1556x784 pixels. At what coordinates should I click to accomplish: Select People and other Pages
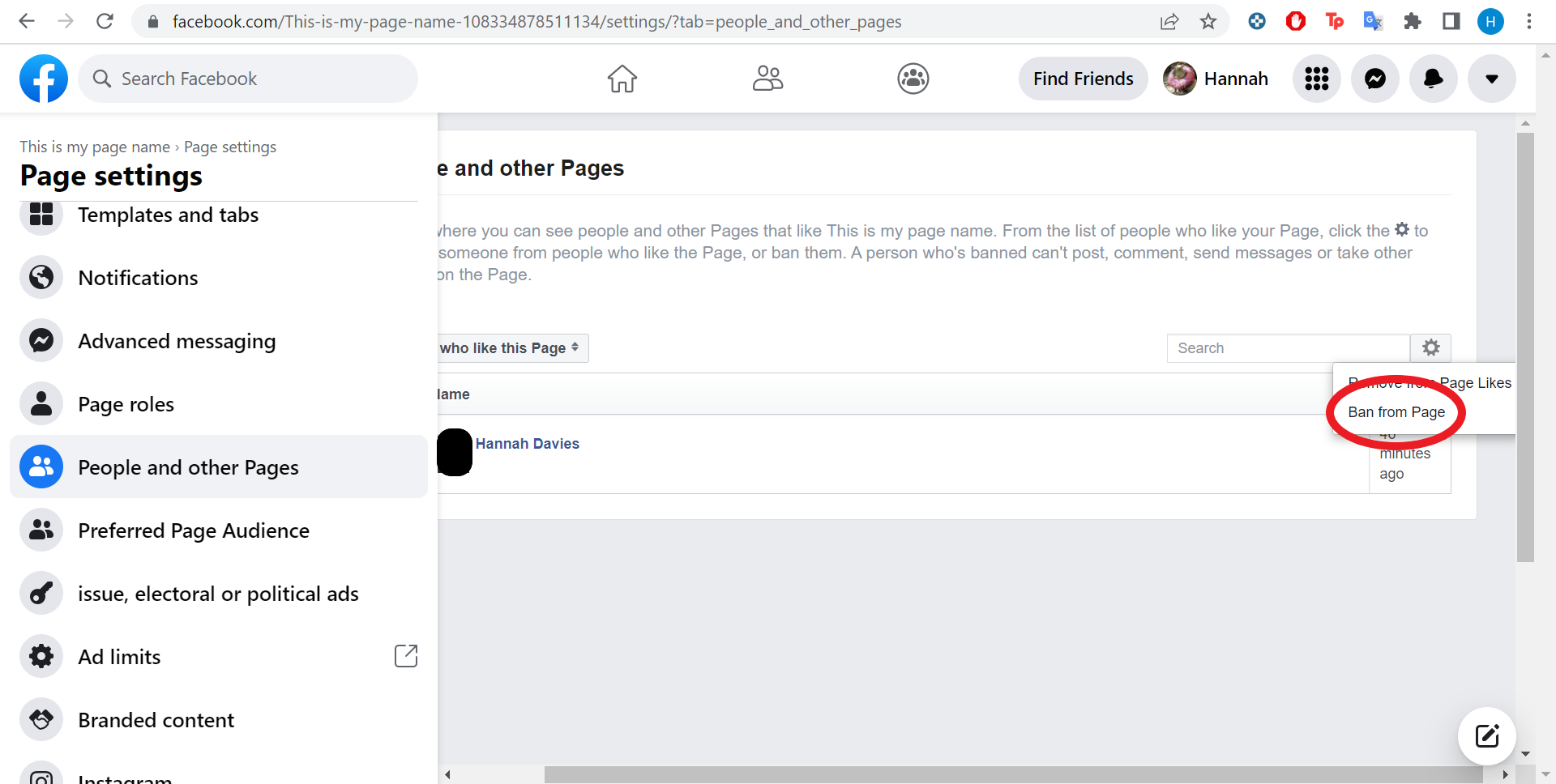click(219, 467)
